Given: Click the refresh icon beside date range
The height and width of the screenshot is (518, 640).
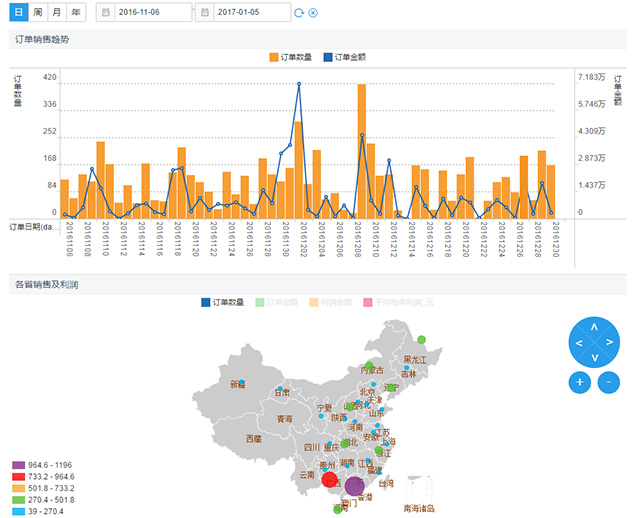Looking at the screenshot, I should coord(299,12).
